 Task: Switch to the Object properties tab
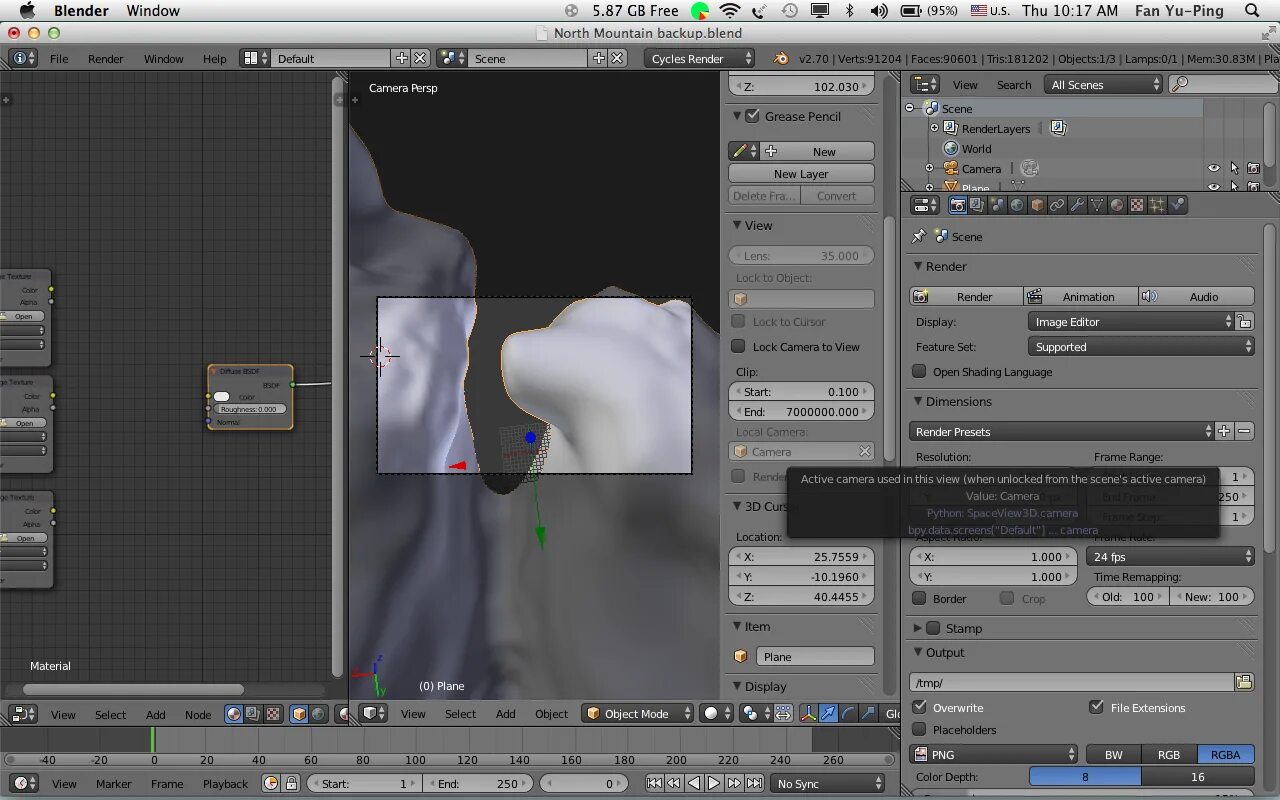(1037, 205)
